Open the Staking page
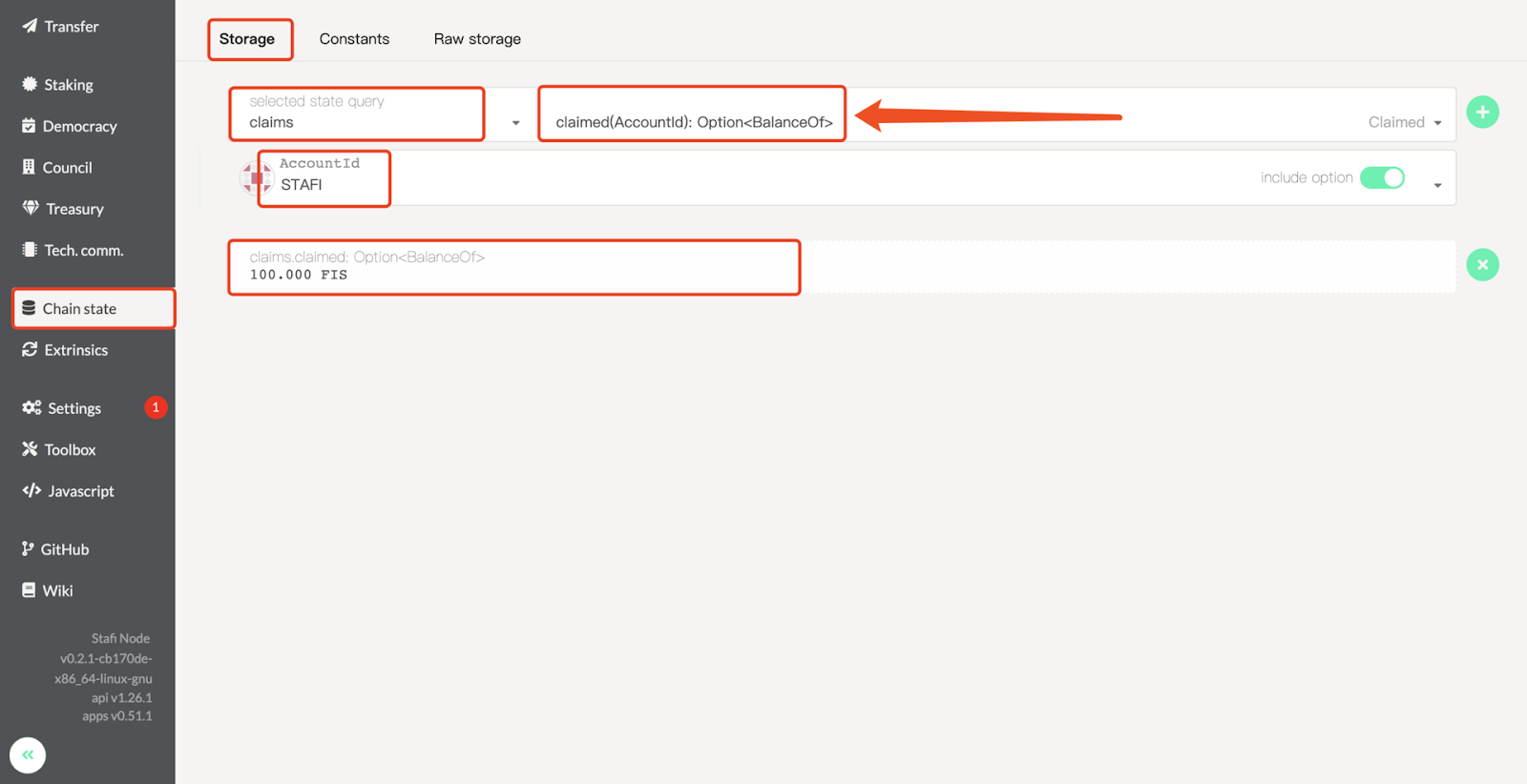The image size is (1527, 784). tap(69, 85)
